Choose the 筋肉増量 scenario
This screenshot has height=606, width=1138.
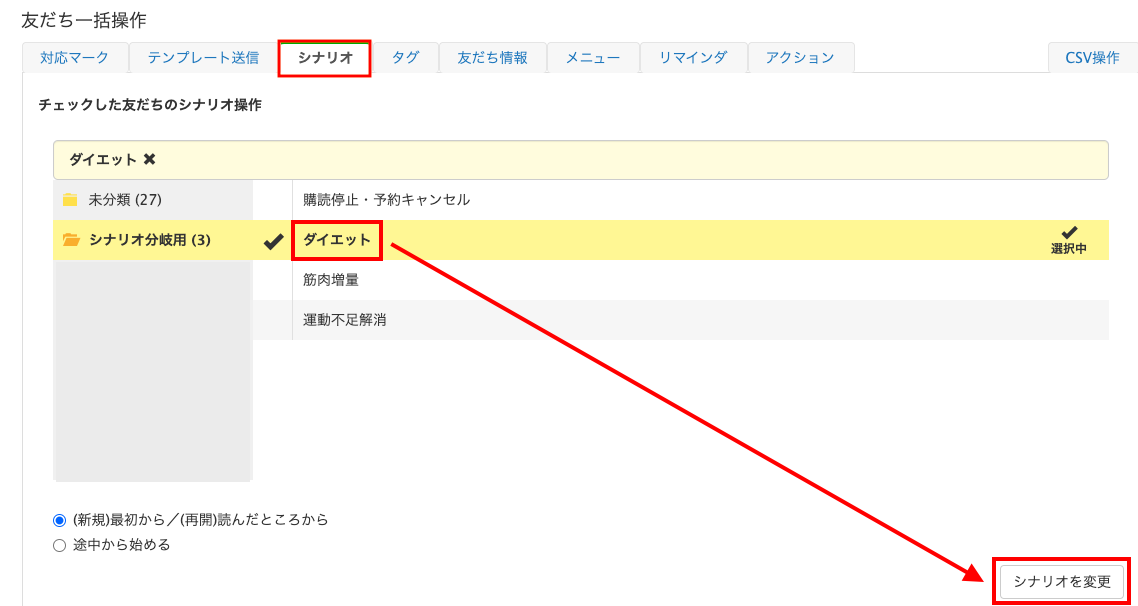tap(331, 280)
